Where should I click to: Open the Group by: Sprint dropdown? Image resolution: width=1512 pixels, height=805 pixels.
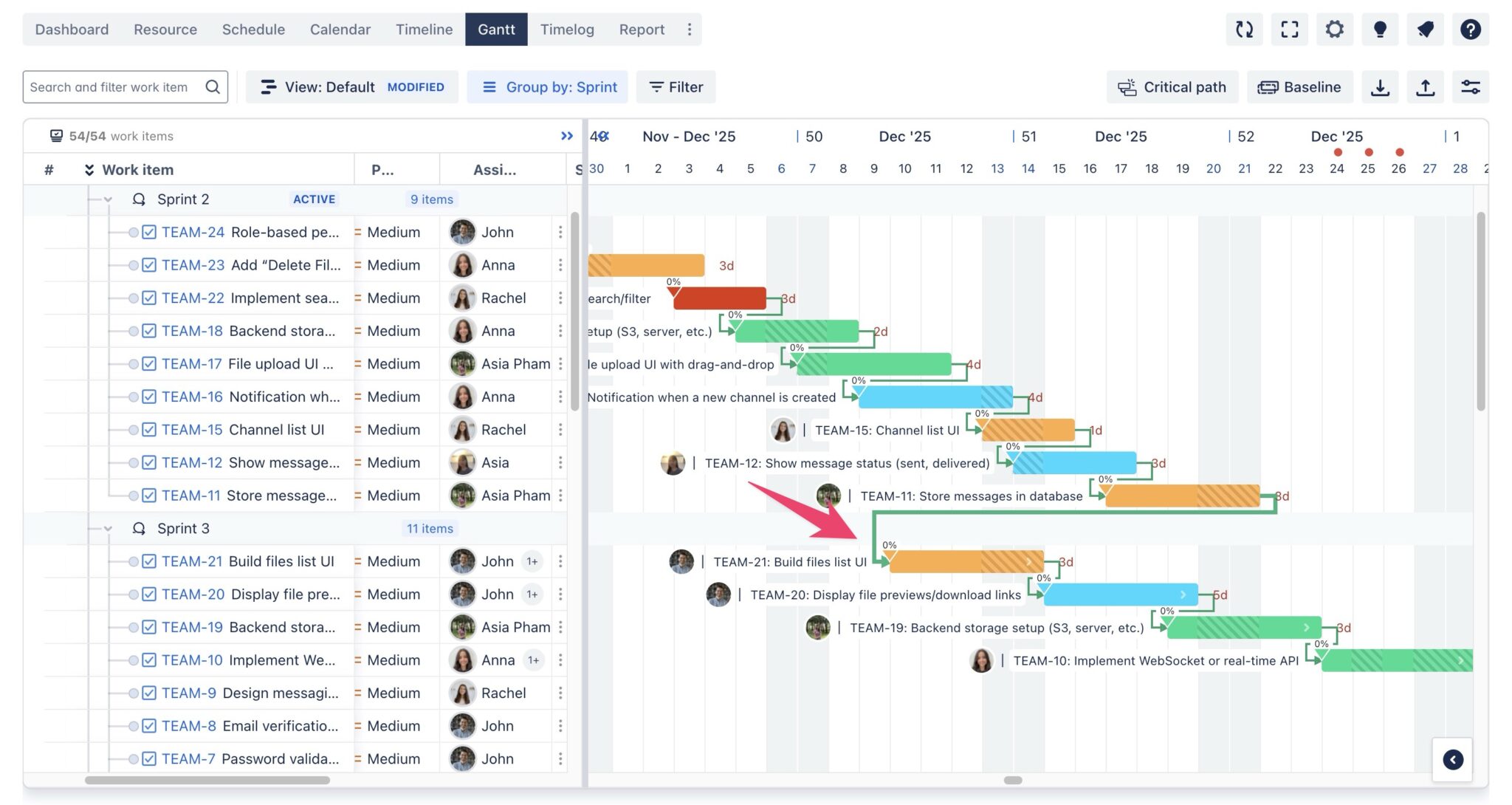(547, 86)
